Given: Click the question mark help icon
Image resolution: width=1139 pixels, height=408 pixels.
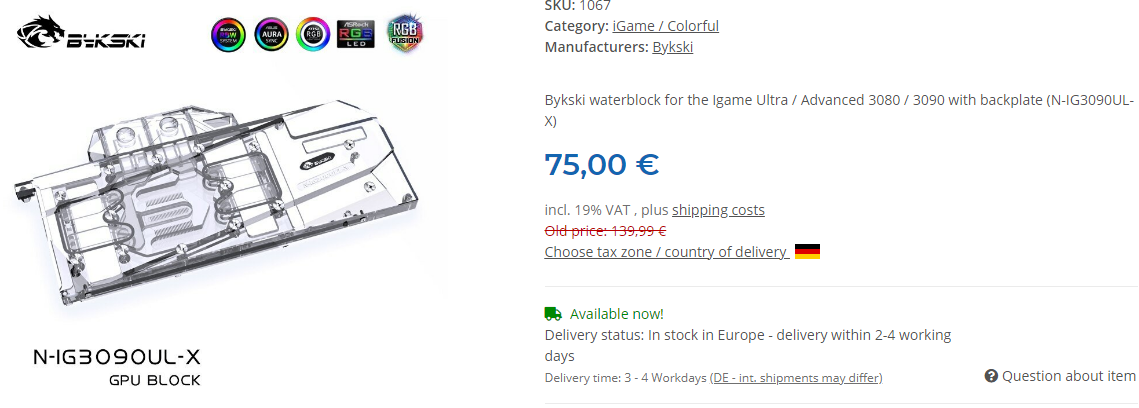Looking at the screenshot, I should pos(991,376).
